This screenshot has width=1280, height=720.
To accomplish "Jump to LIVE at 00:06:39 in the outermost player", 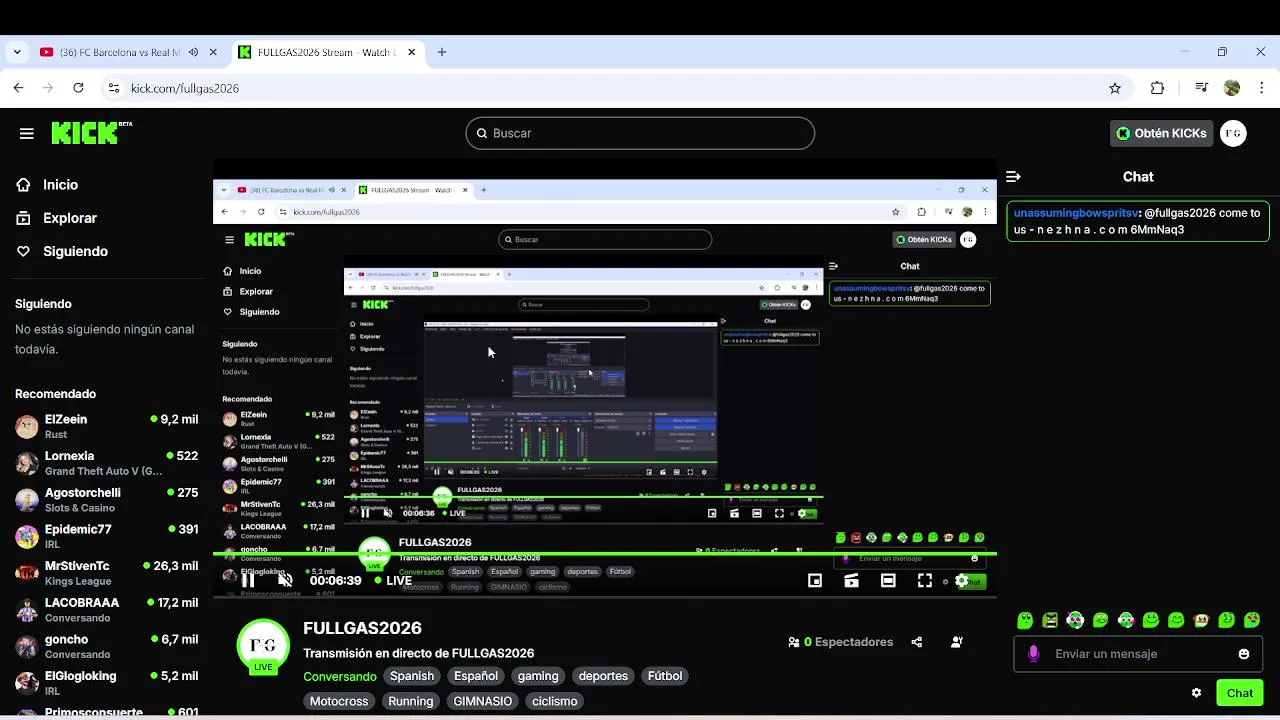I will (x=393, y=580).
